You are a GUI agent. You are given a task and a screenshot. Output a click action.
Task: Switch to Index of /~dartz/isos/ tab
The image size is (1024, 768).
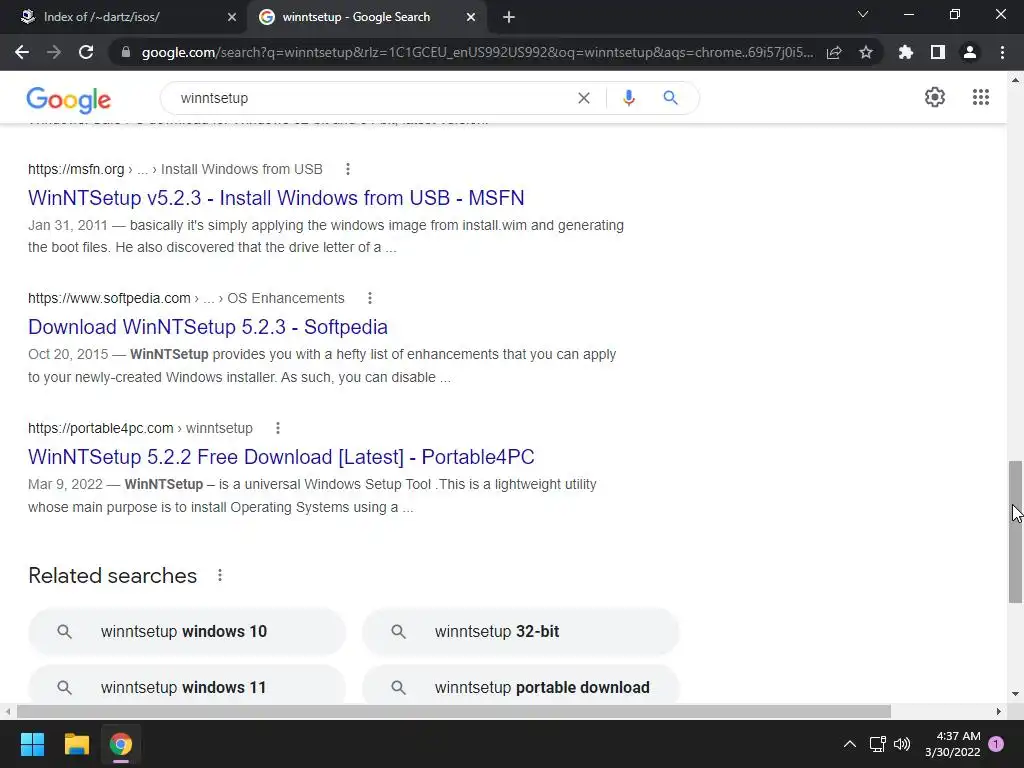(x=123, y=17)
